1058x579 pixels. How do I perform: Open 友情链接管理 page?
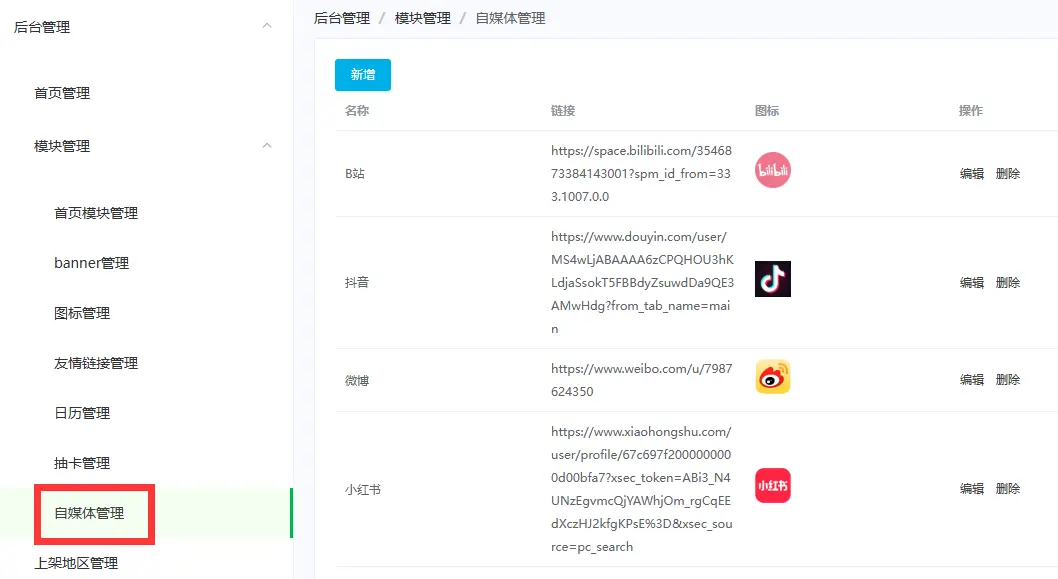[x=96, y=363]
